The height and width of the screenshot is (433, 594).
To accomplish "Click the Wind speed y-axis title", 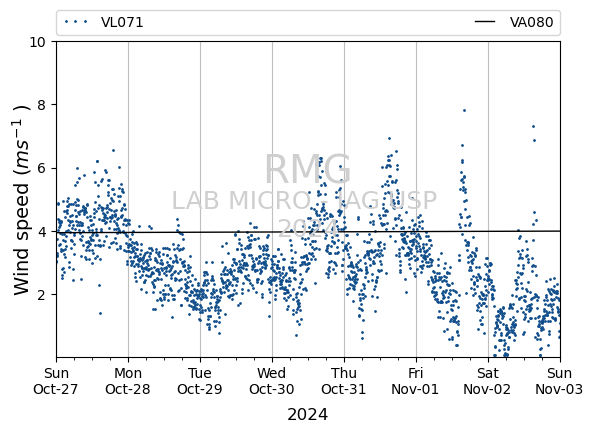I will click(x=22, y=200).
